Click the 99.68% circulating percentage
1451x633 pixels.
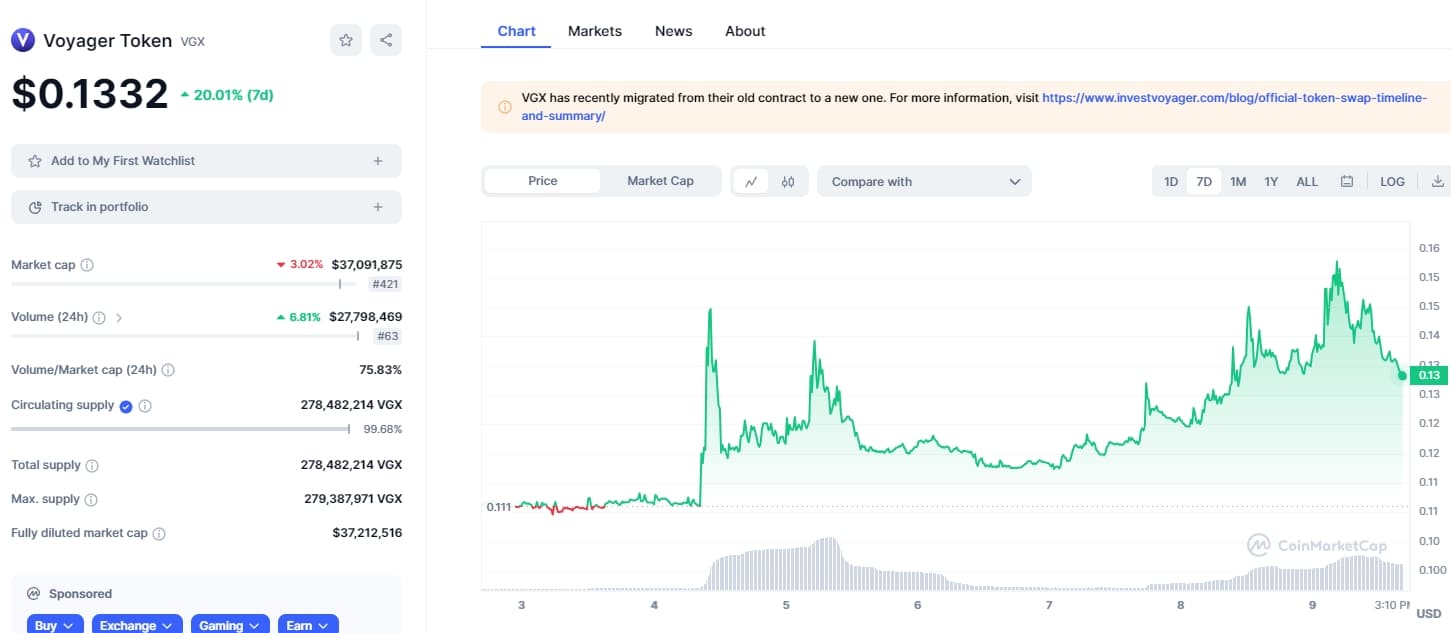[x=383, y=430]
